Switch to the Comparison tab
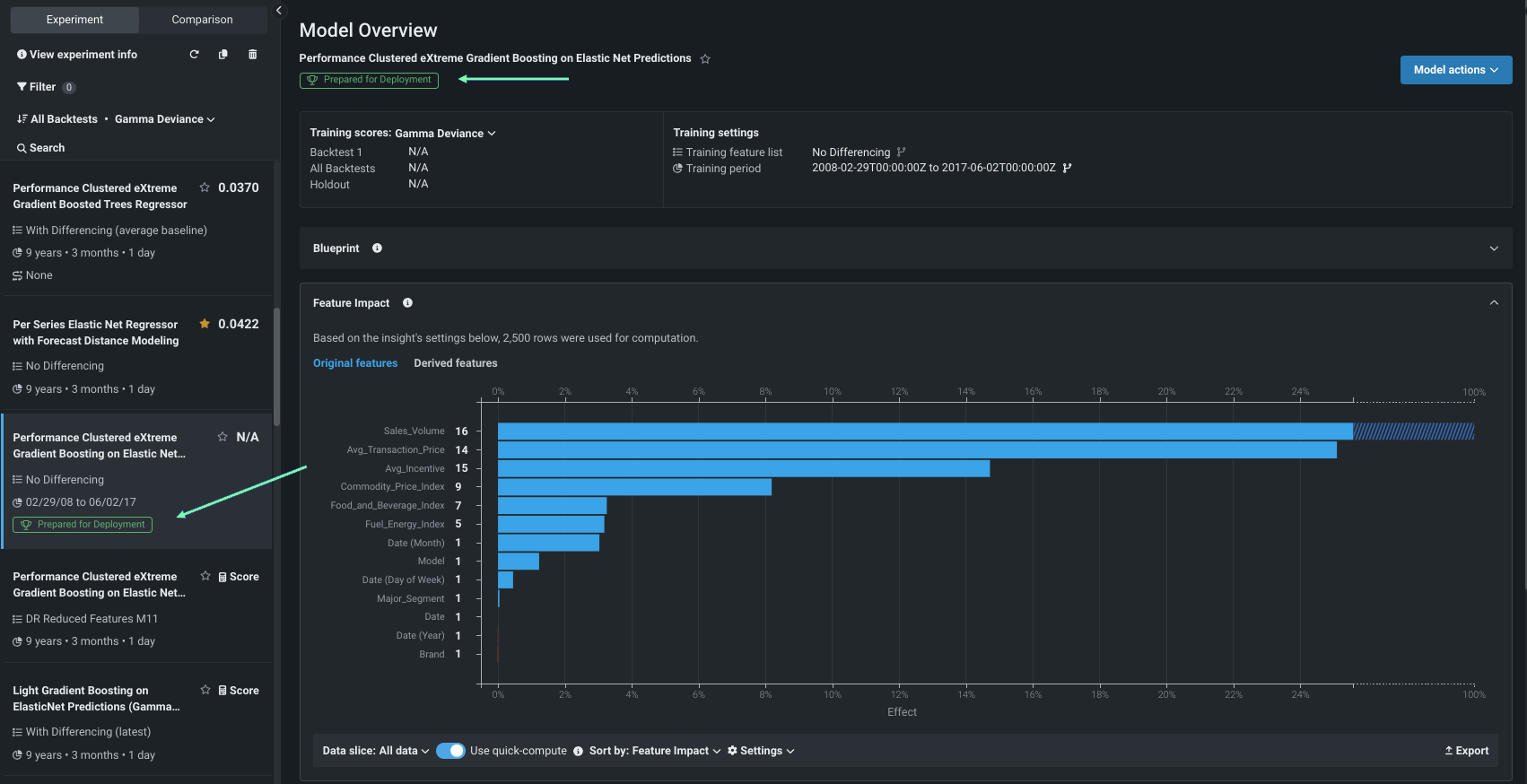Image resolution: width=1527 pixels, height=784 pixels. pyautogui.click(x=202, y=20)
